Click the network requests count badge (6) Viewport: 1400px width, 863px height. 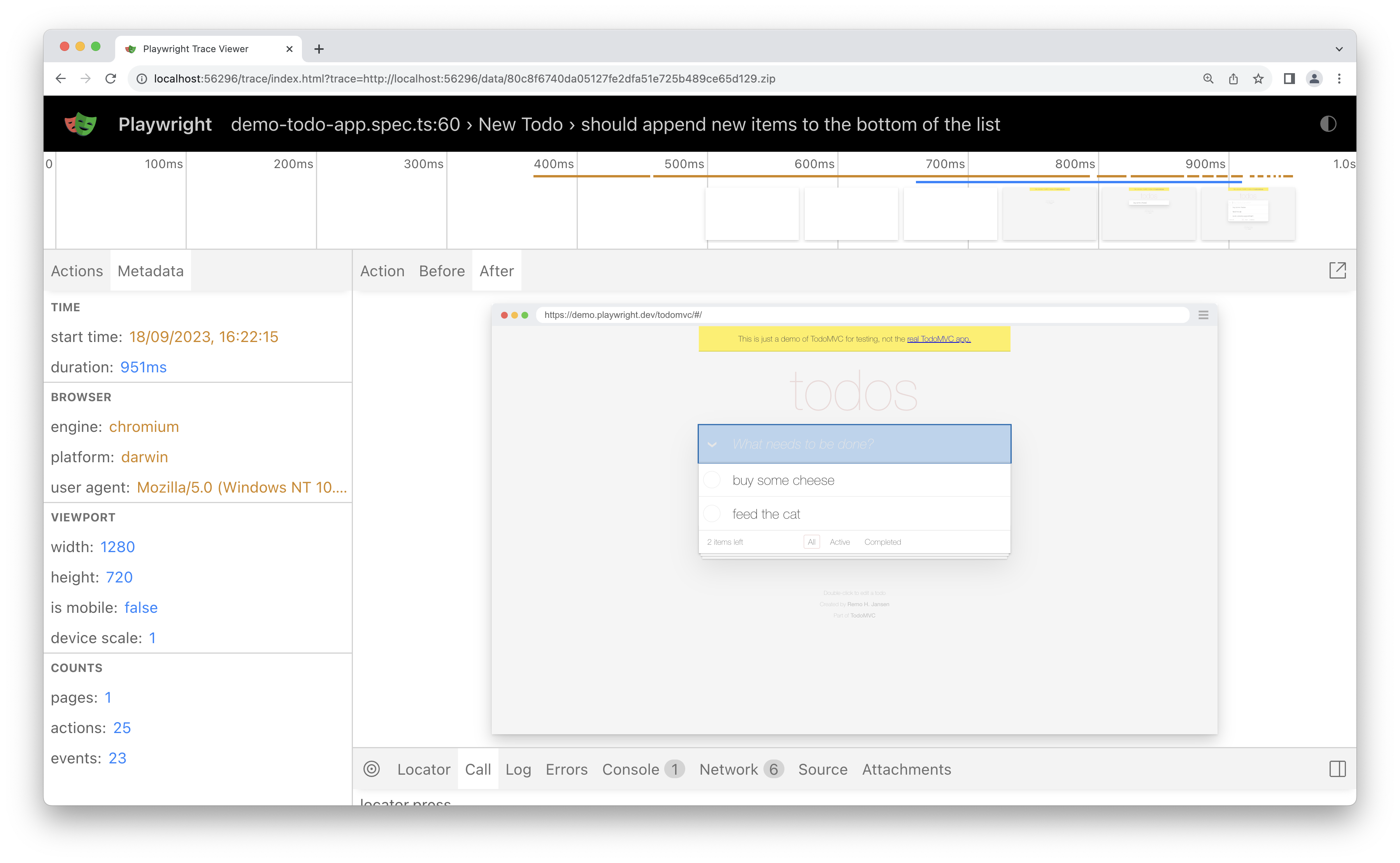tap(773, 769)
